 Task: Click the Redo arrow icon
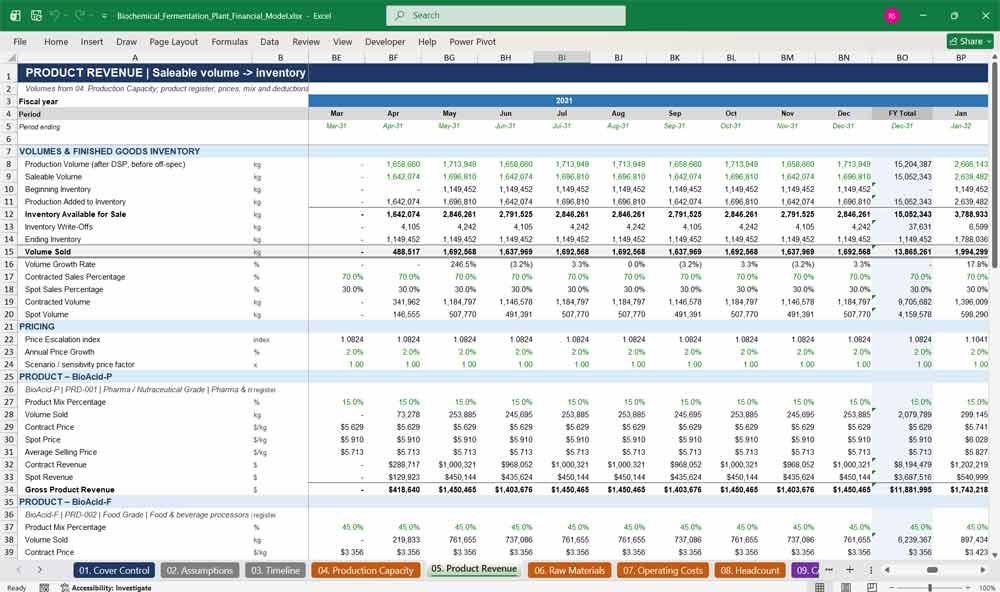[80, 15]
